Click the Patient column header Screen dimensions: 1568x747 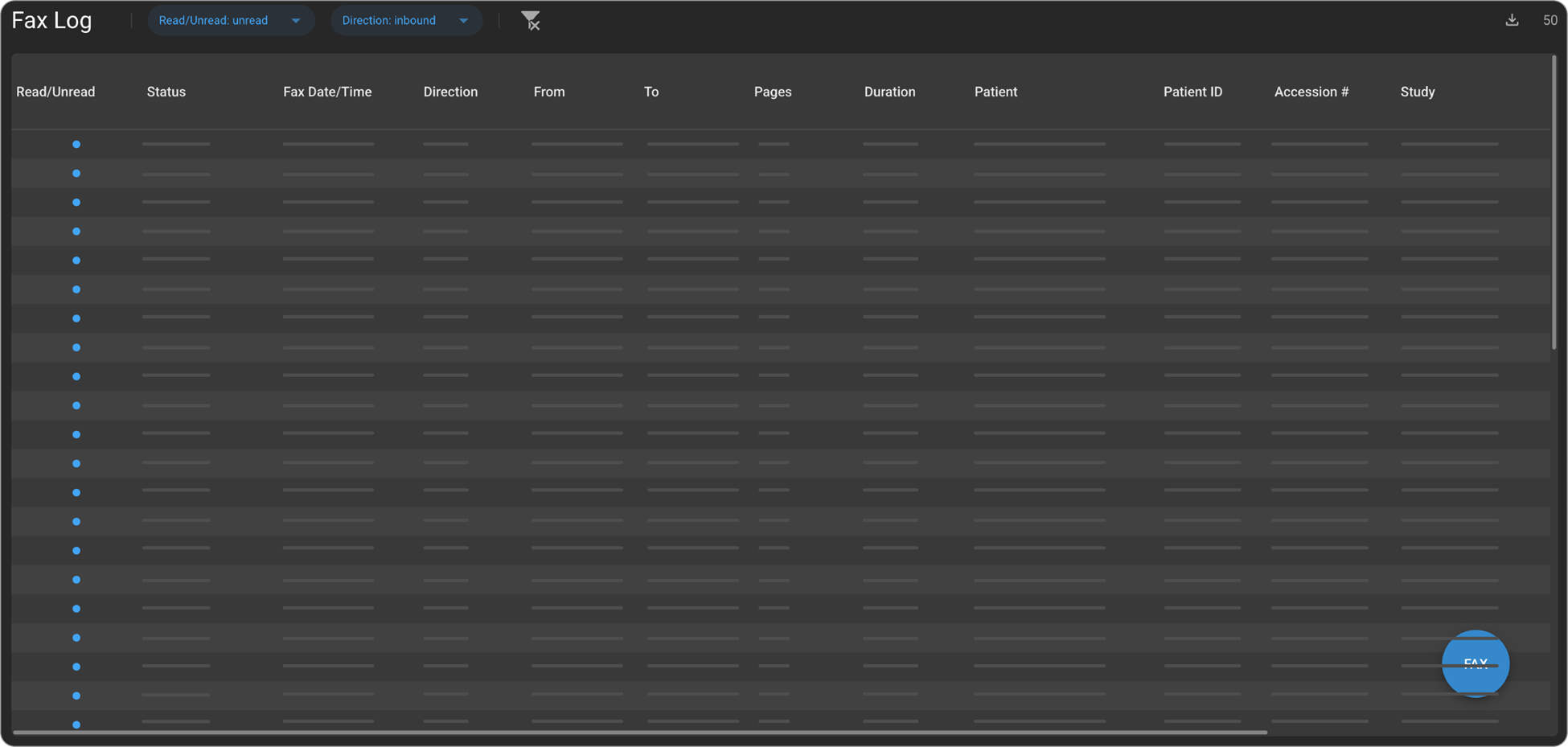pyautogui.click(x=995, y=92)
